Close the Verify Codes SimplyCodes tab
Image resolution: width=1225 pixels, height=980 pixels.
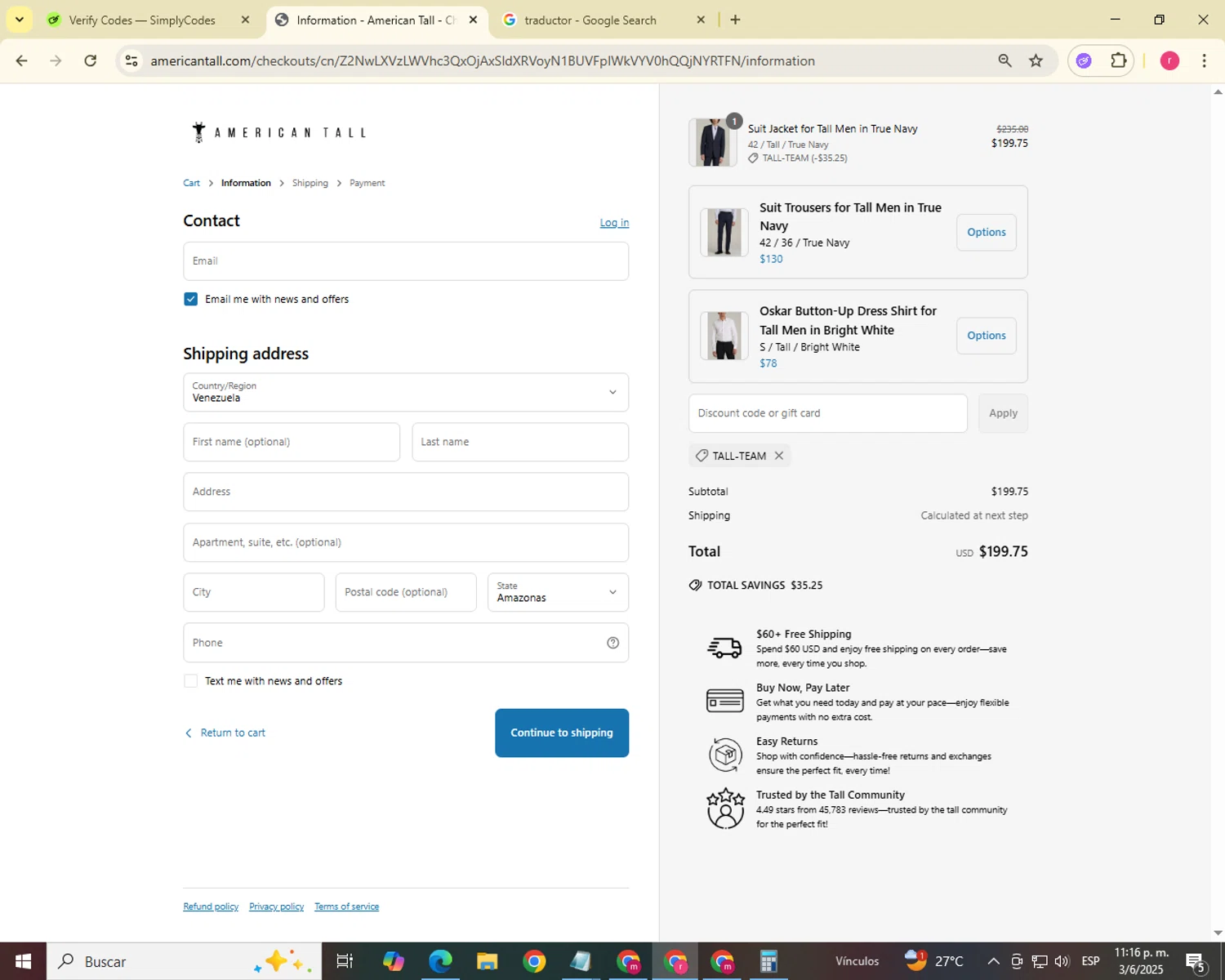click(x=245, y=20)
